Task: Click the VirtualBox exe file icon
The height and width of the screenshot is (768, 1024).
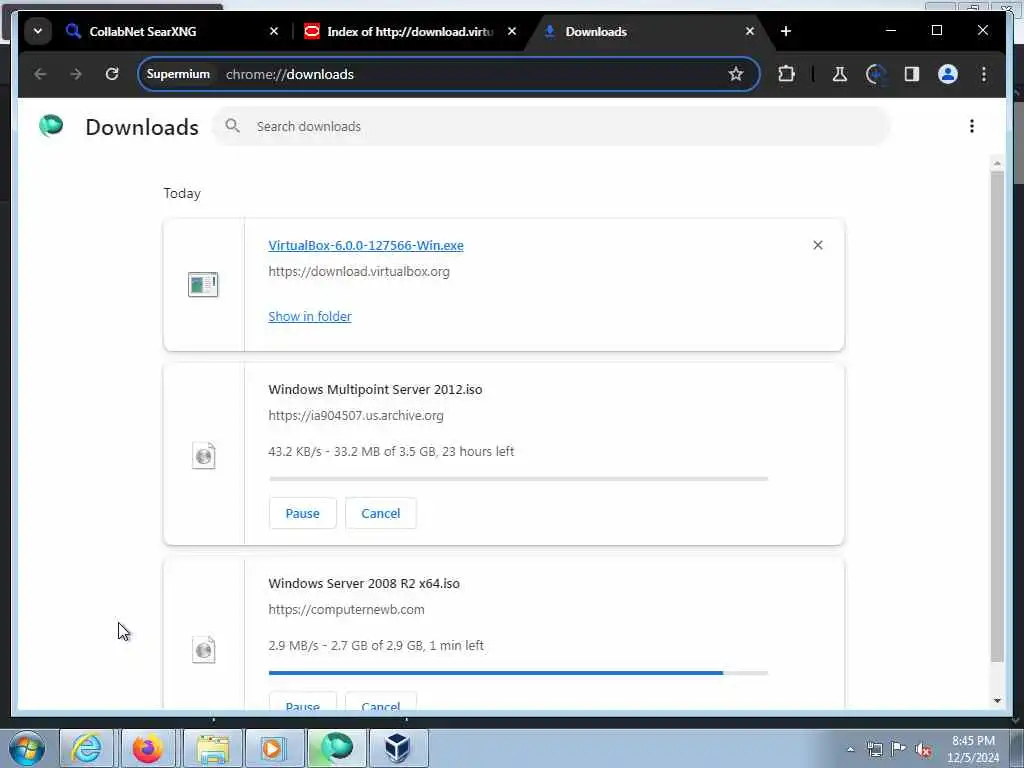Action: point(203,285)
